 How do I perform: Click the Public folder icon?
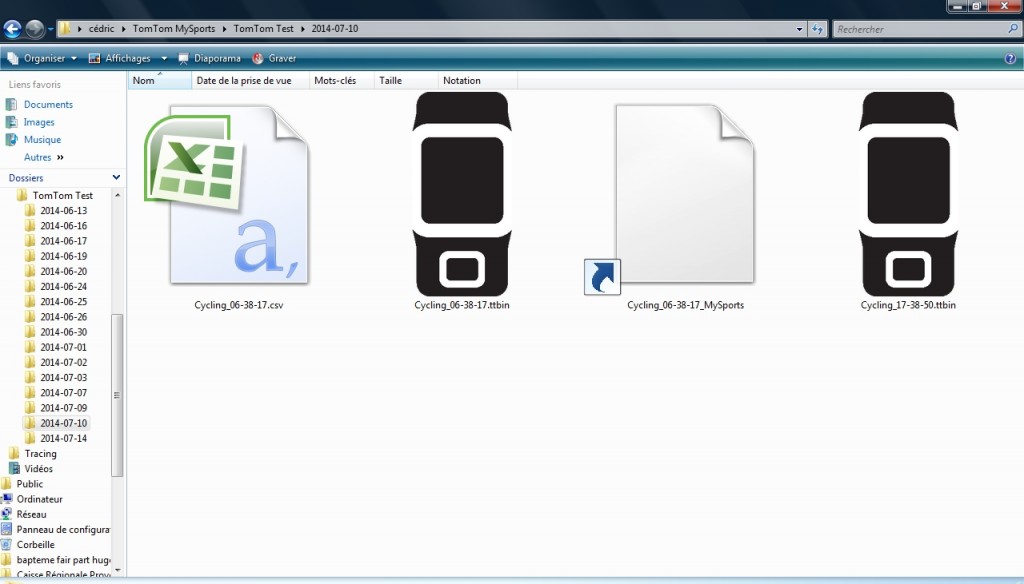pos(7,483)
